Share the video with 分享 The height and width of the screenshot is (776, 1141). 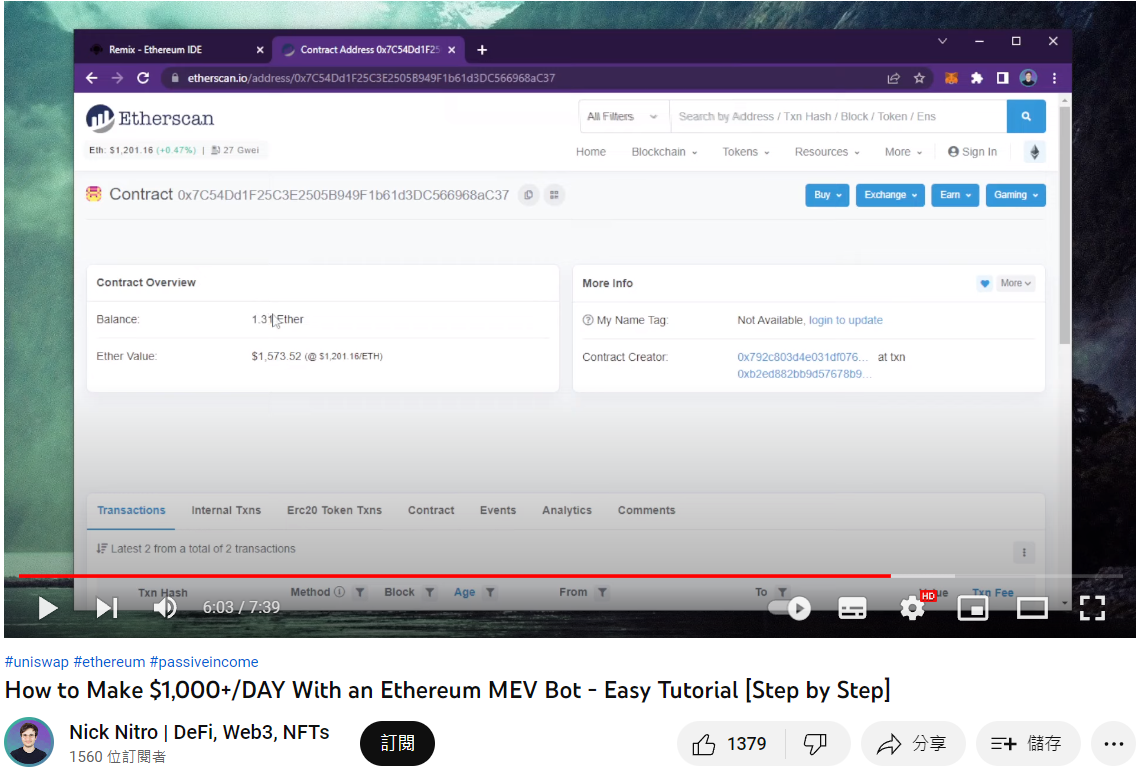(913, 744)
